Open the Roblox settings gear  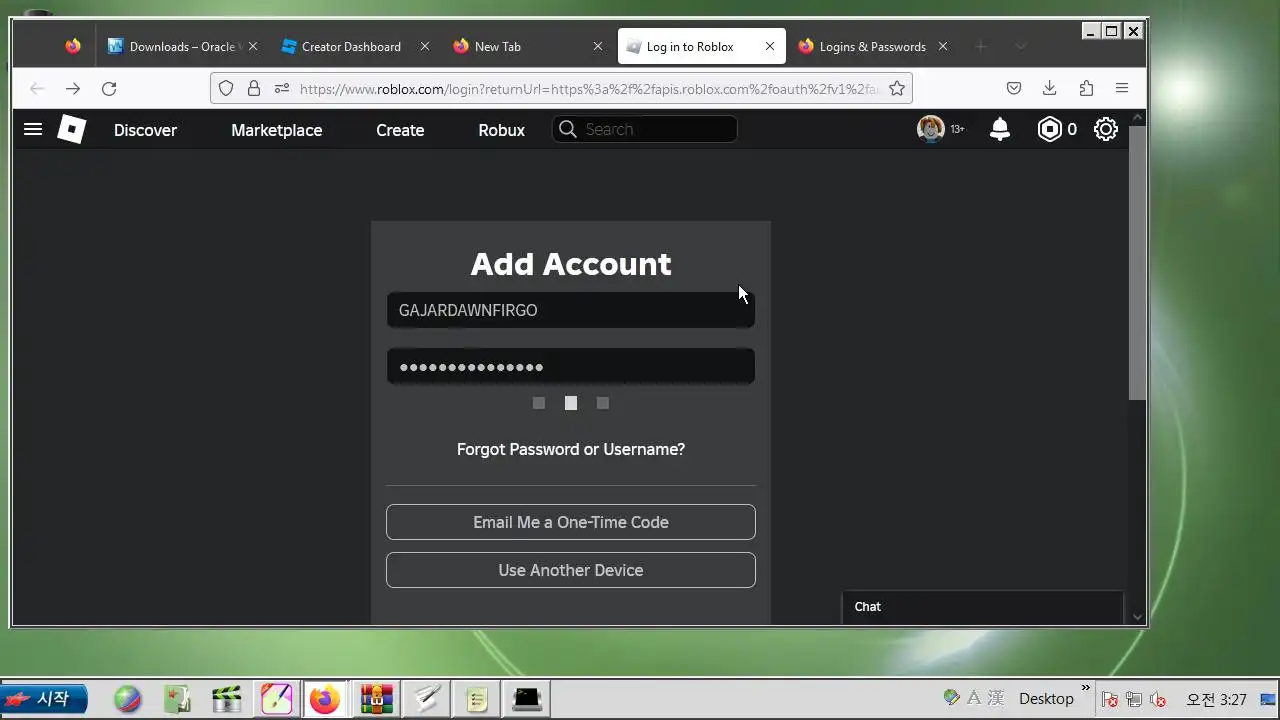click(x=1106, y=129)
